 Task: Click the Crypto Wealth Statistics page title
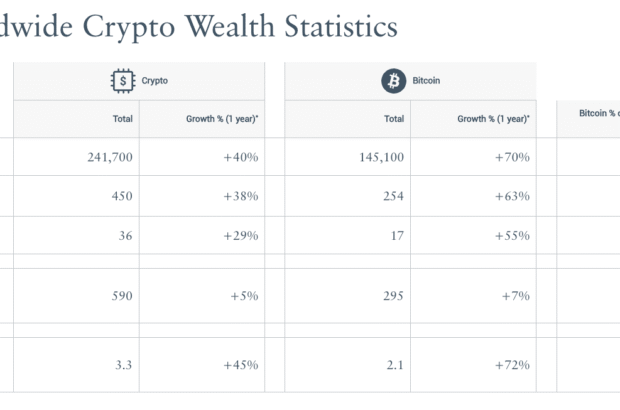[x=199, y=27]
